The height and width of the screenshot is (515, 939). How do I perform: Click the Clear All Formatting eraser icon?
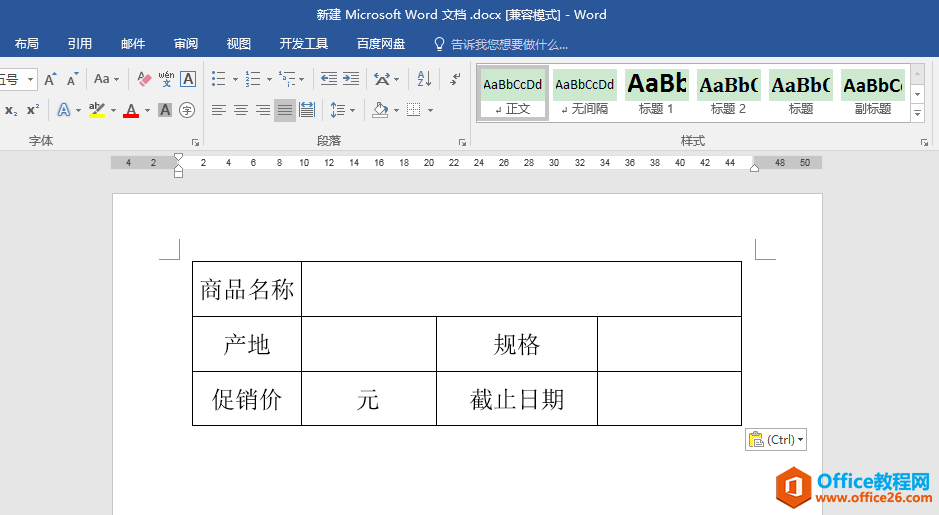pyautogui.click(x=144, y=79)
